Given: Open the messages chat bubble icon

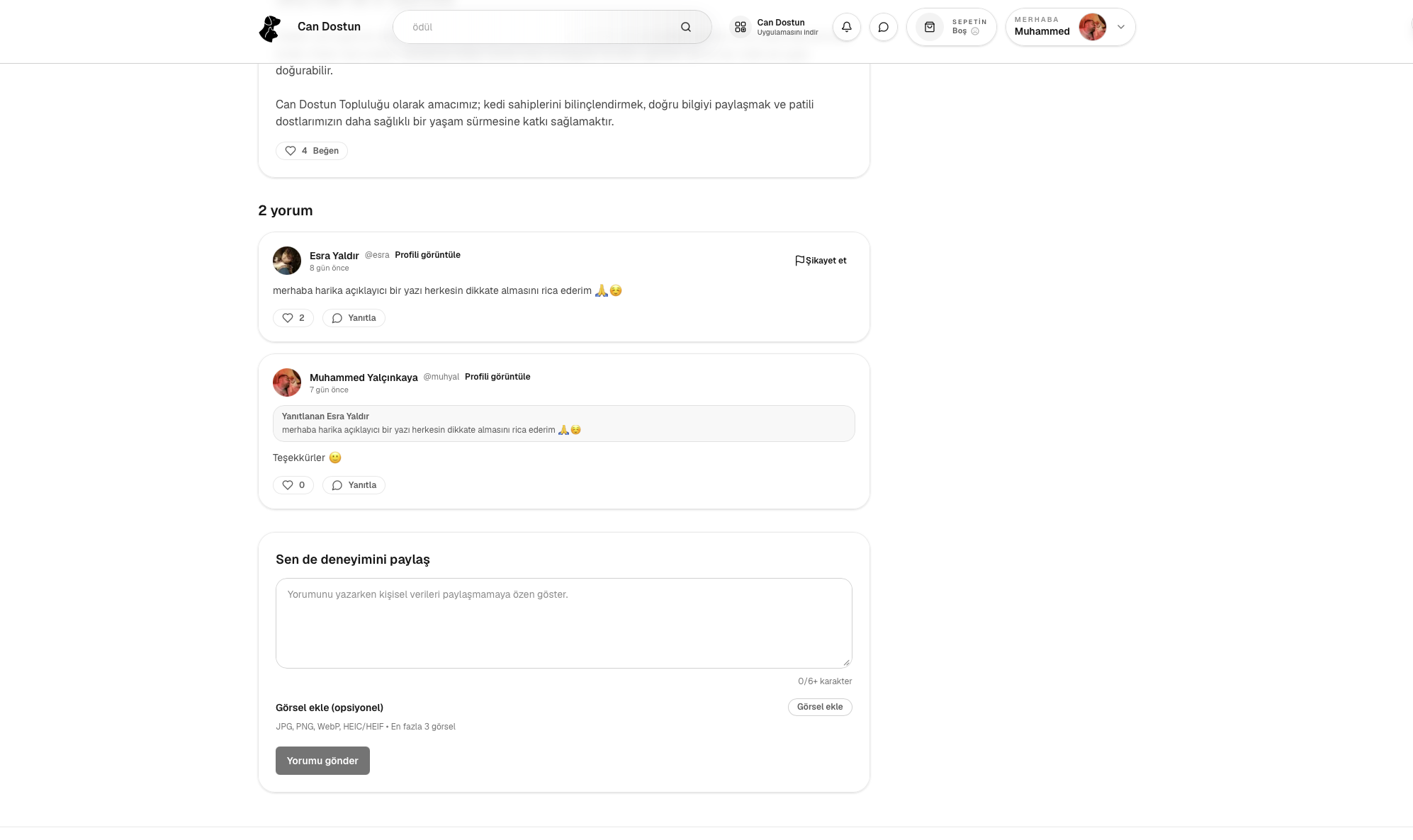Looking at the screenshot, I should tap(883, 27).
